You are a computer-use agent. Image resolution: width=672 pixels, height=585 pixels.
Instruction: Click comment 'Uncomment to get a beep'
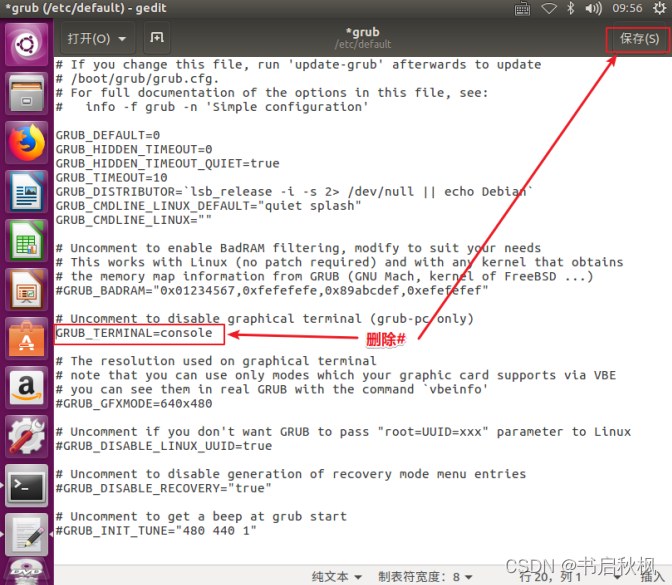201,517
